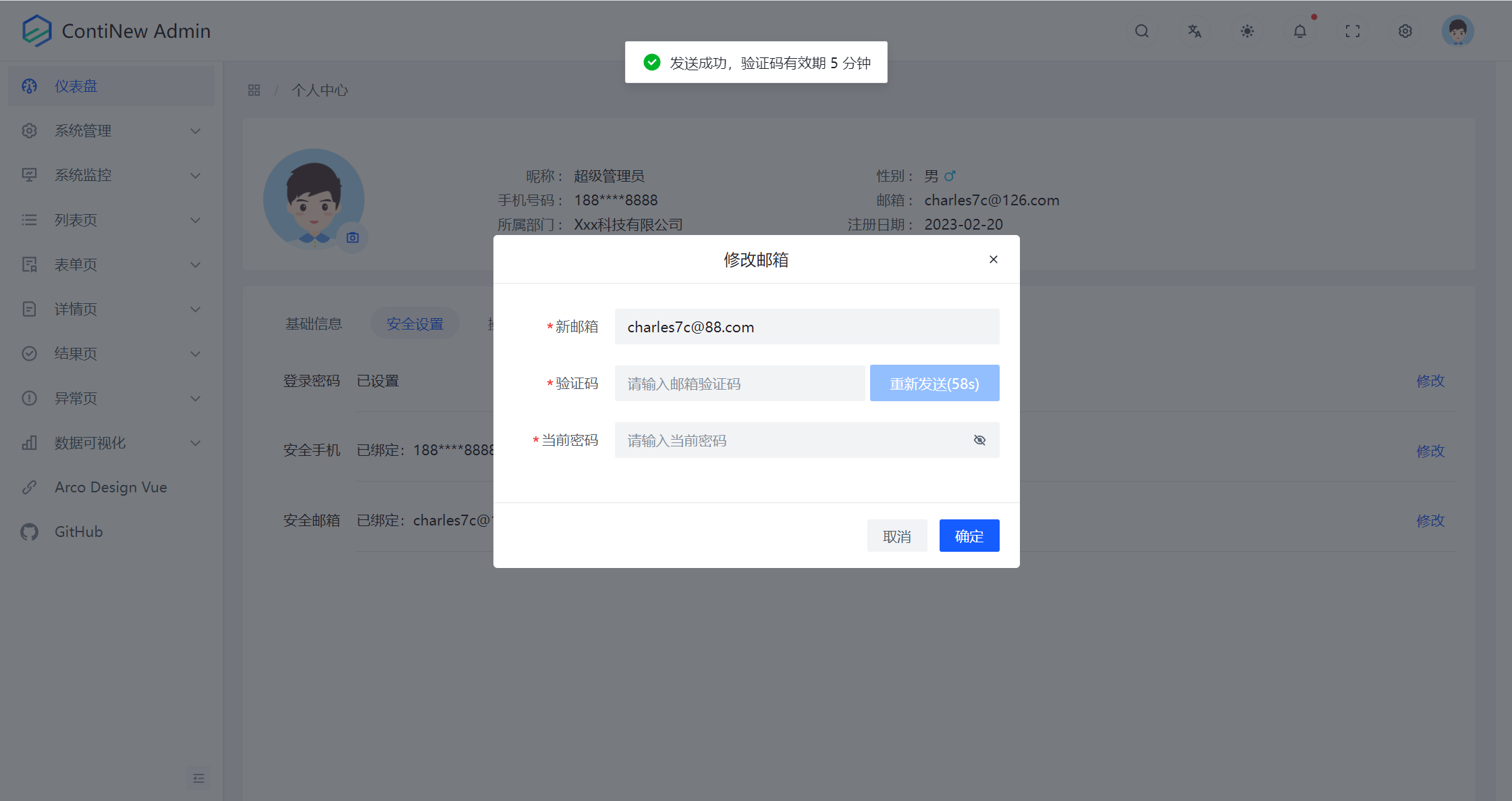Click the 结果页 check-circle icon in sidebar
The height and width of the screenshot is (801, 1512).
point(29,354)
